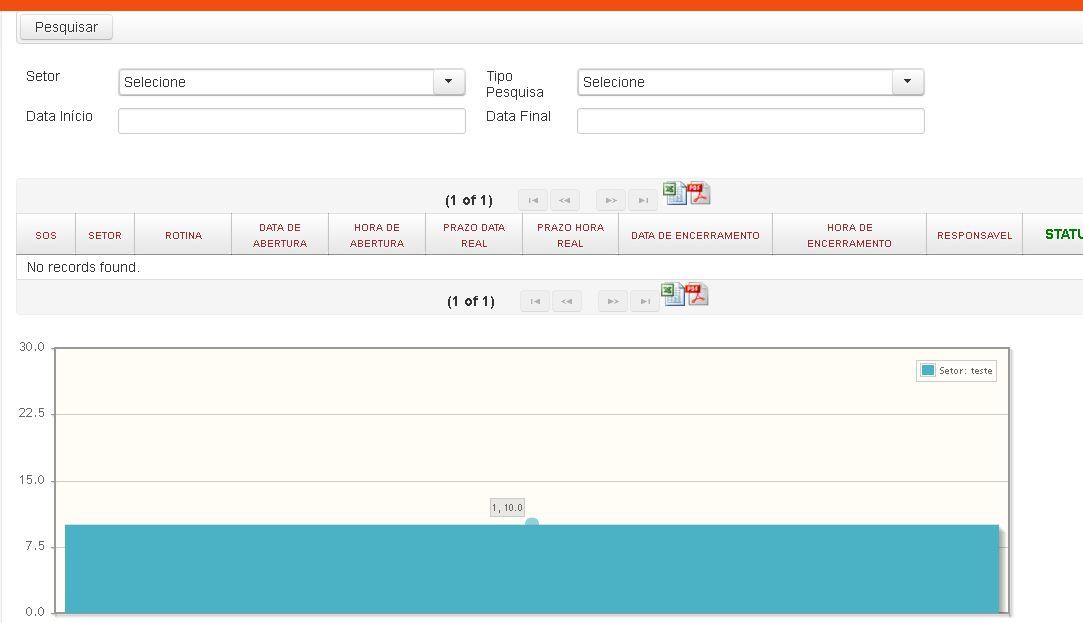Click the Setor: teste legend color swatch
The width and height of the screenshot is (1083, 623).
[928, 370]
